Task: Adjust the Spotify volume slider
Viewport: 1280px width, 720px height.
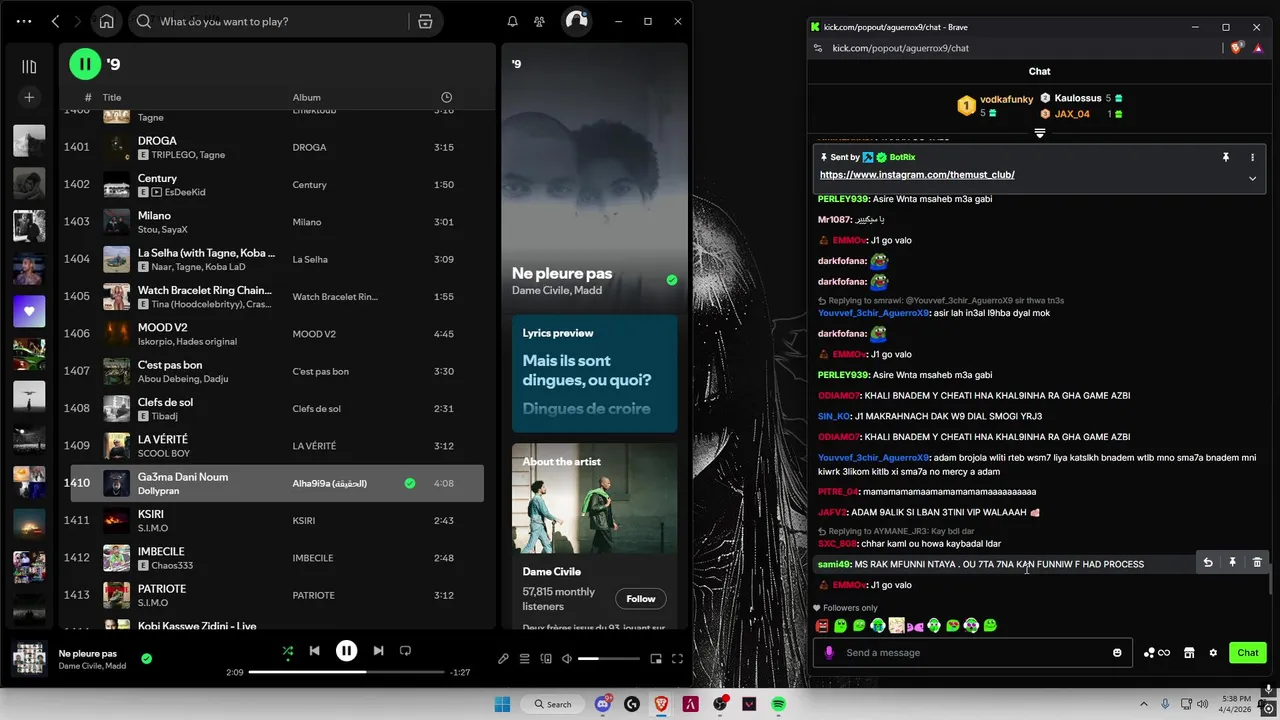Action: click(608, 659)
